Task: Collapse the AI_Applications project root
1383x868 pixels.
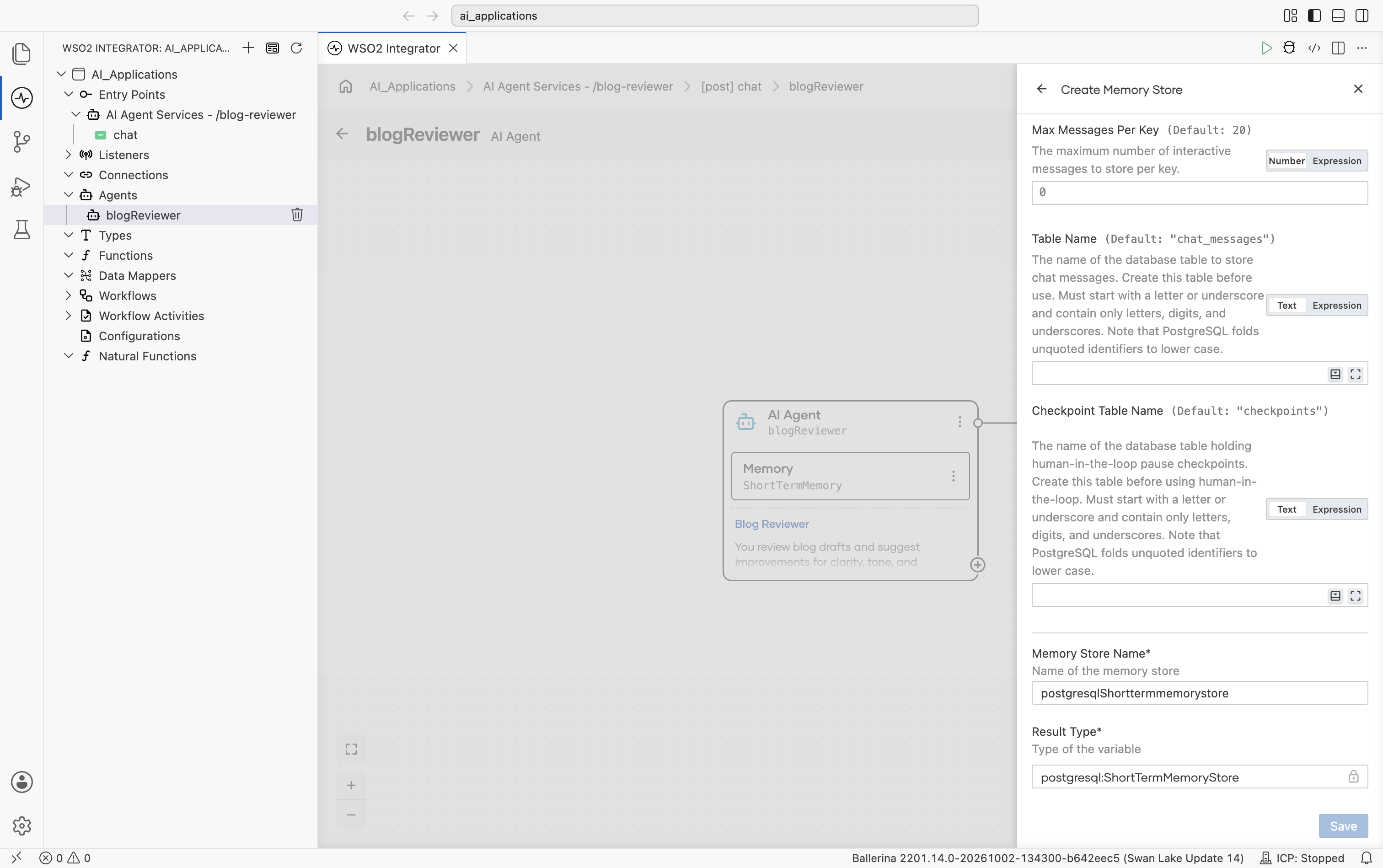Action: click(x=61, y=74)
